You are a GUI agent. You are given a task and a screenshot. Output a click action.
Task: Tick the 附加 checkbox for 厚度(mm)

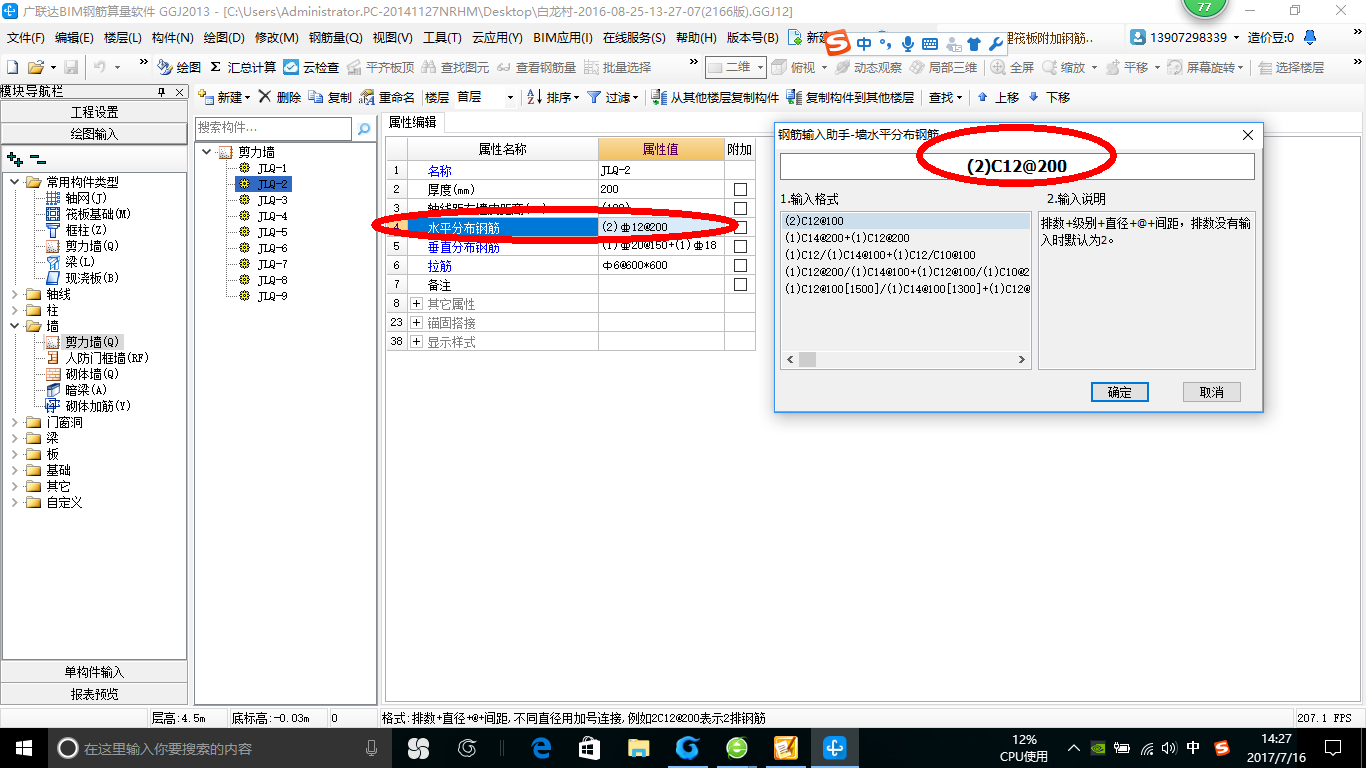coord(740,189)
